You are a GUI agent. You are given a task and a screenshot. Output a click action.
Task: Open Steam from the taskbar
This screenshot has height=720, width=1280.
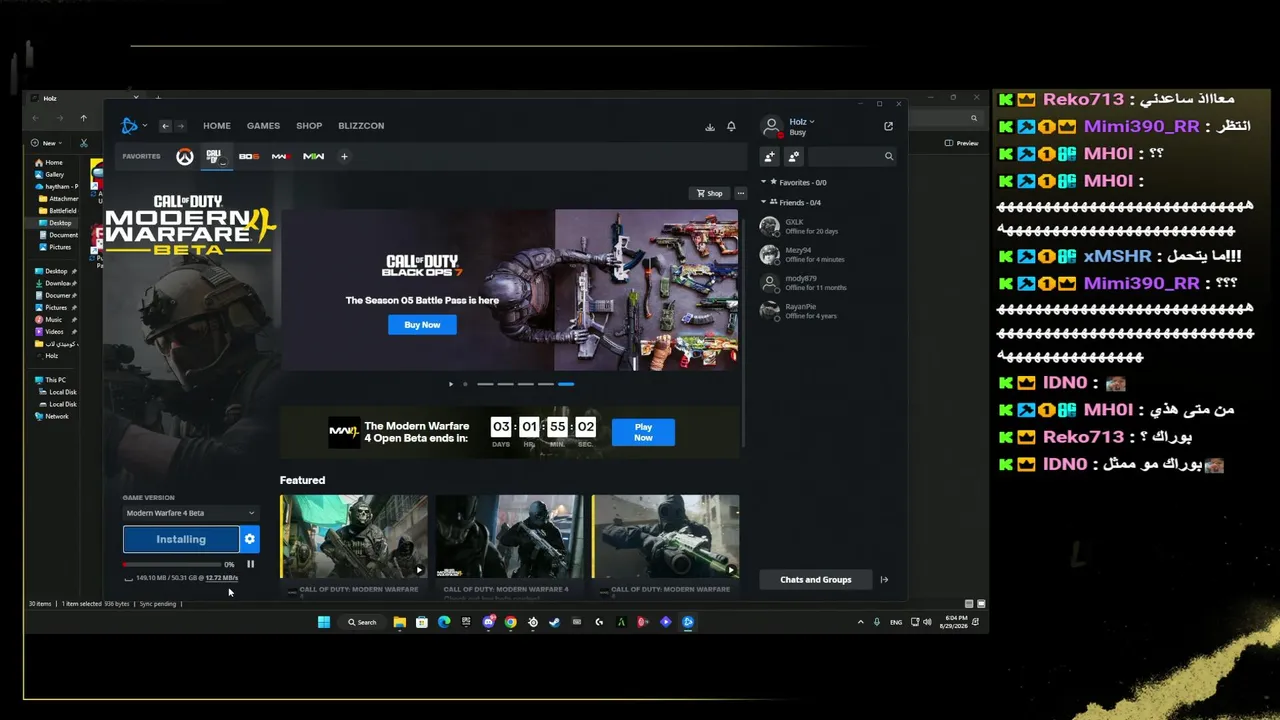(554, 622)
